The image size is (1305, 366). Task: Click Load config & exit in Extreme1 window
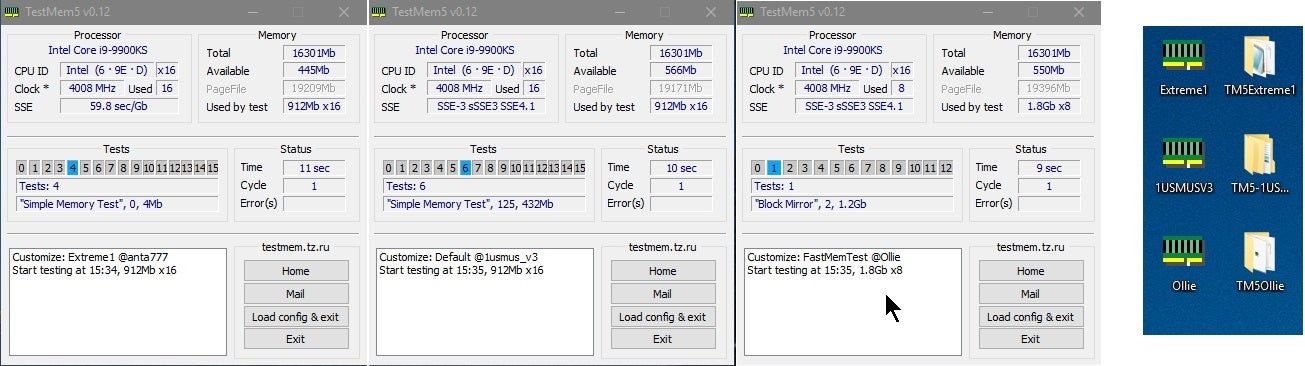click(x=296, y=317)
